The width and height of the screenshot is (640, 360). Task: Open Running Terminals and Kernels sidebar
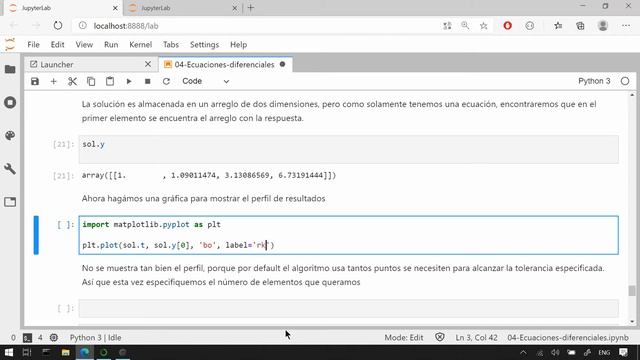10,102
